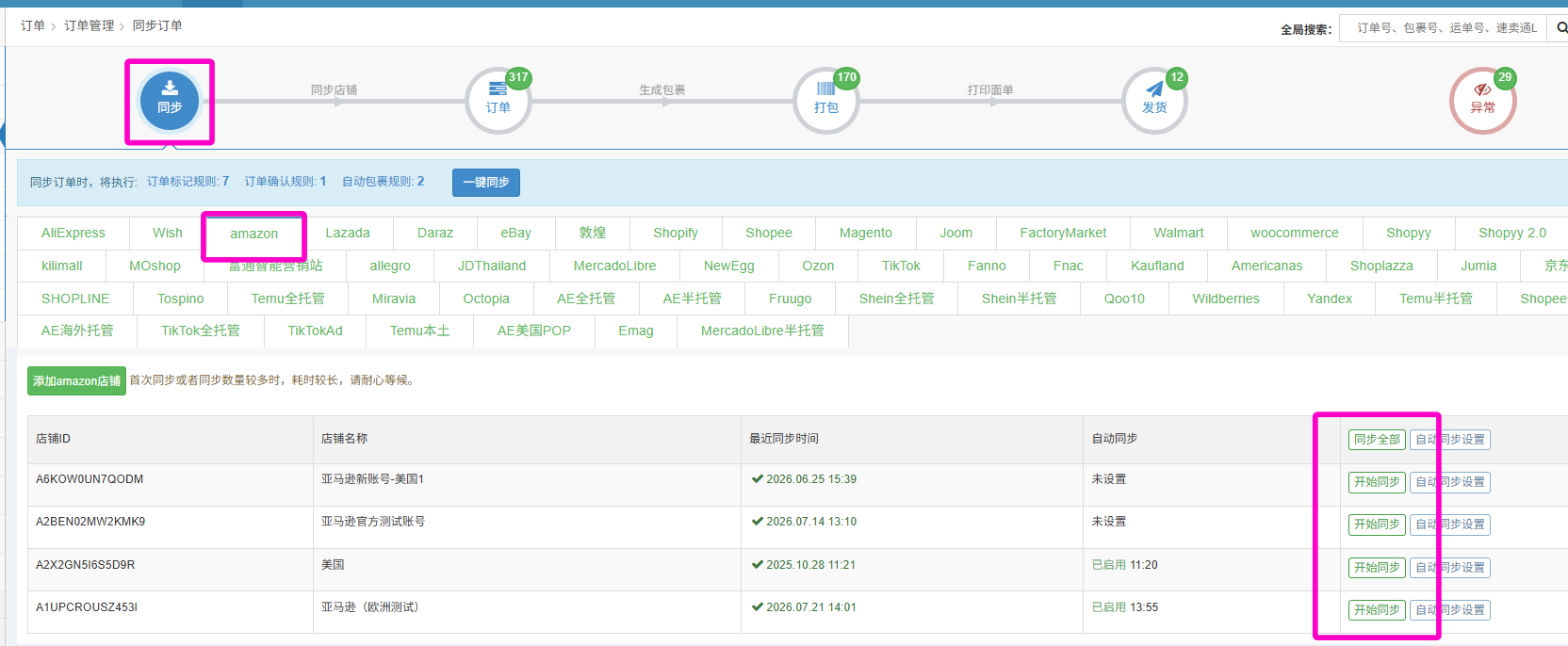
Task: Select the MOshop platform tab
Action: 155,266
